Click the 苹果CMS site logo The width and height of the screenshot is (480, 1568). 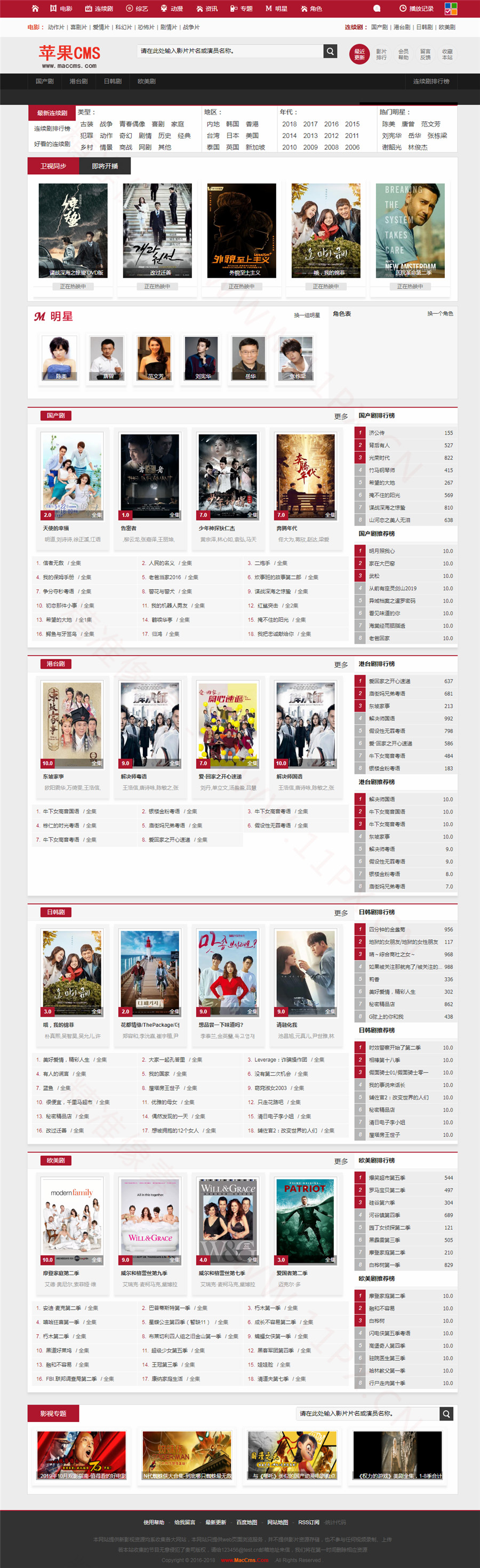point(69,56)
